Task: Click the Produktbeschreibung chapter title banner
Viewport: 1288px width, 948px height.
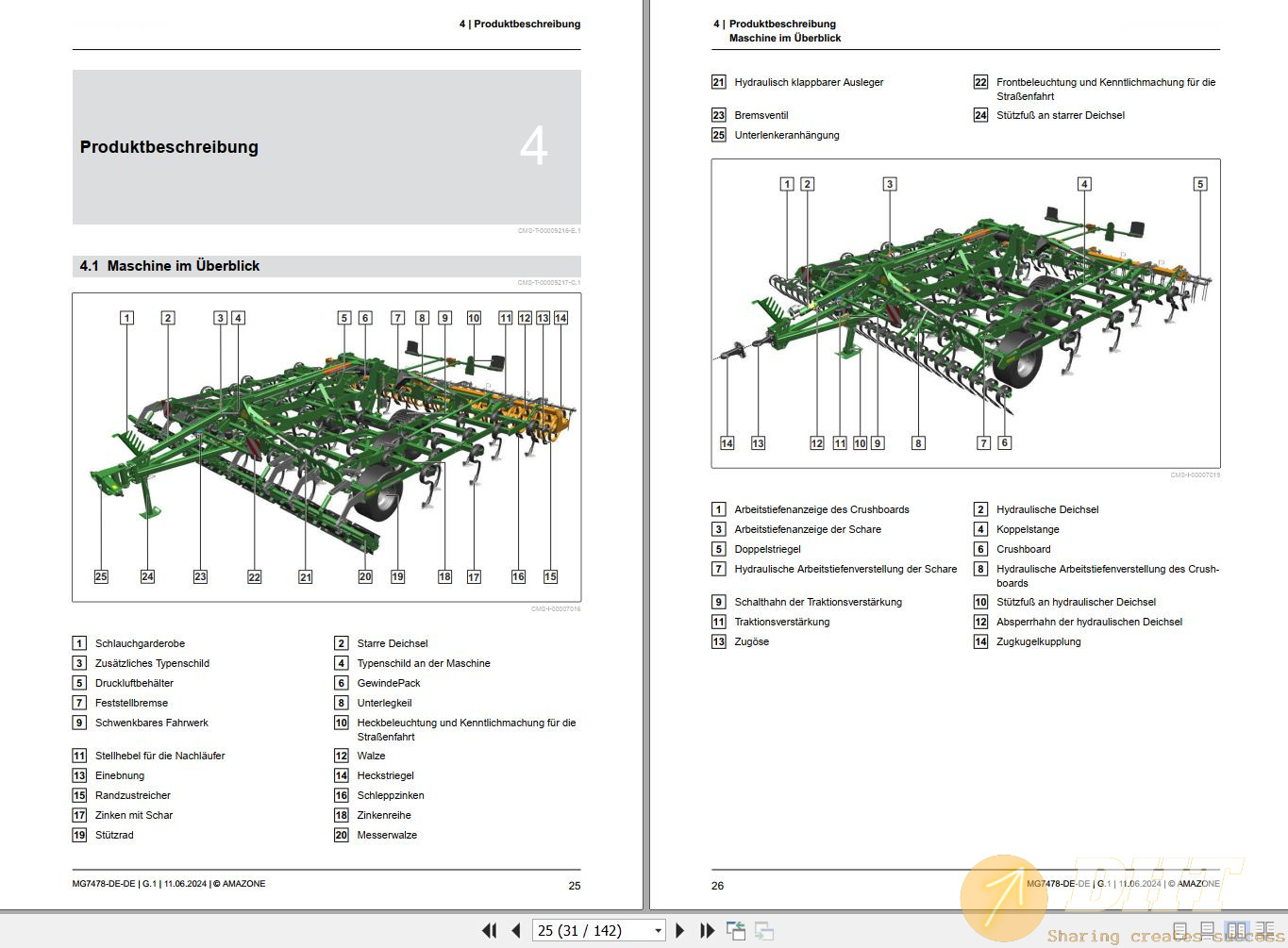Action: 326,147
